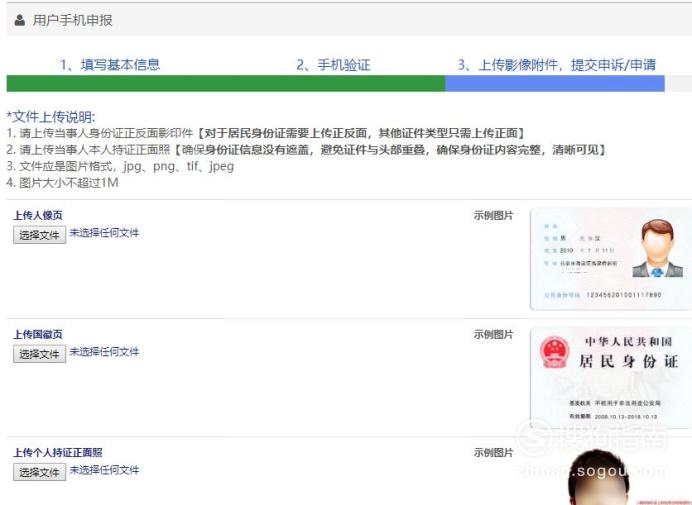
Task: Open the ID card portrait side sample image
Action: point(611,259)
